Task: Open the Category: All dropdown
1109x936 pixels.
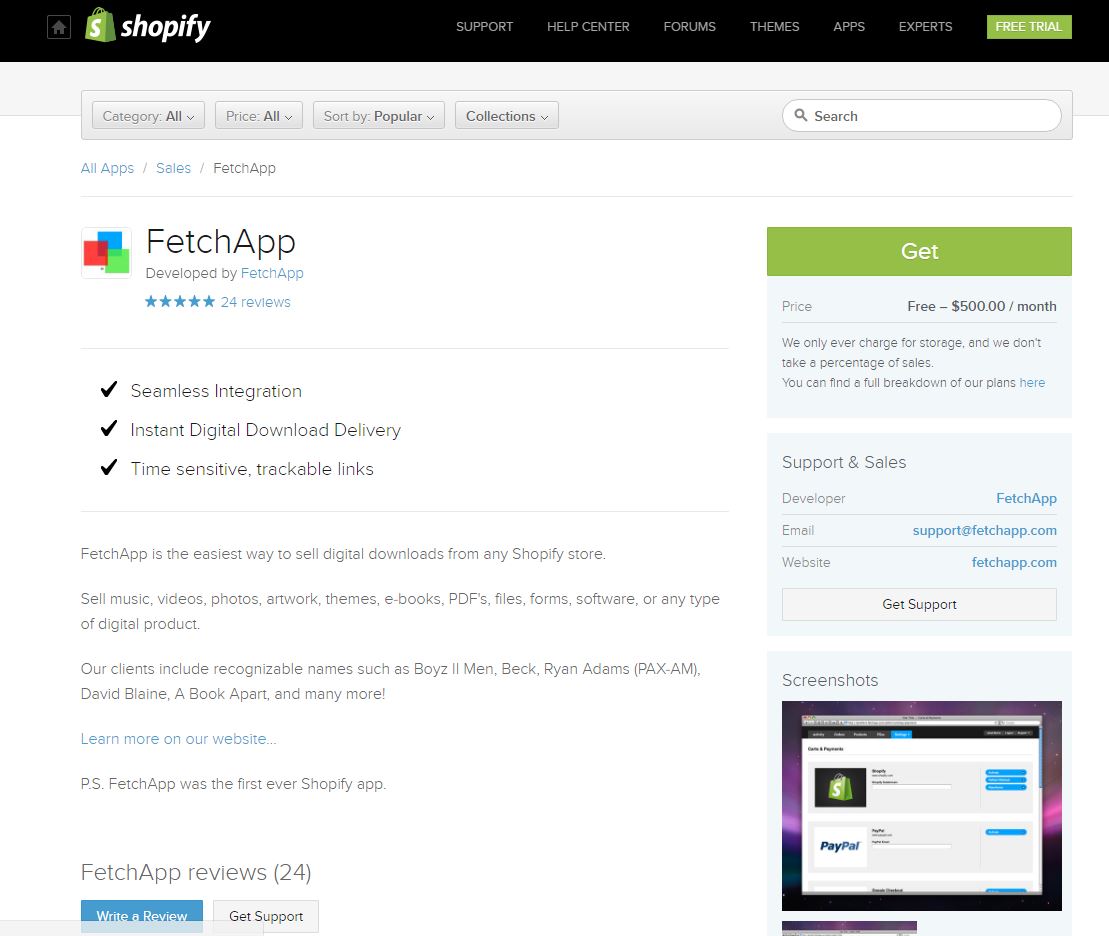Action: pyautogui.click(x=149, y=115)
